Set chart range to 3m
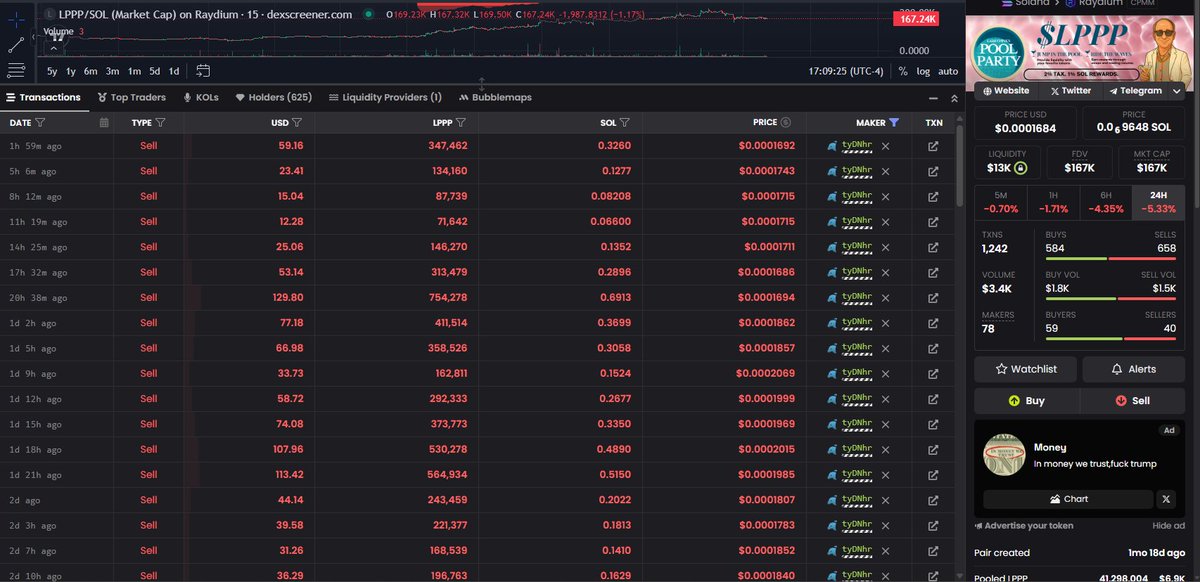 click(113, 71)
